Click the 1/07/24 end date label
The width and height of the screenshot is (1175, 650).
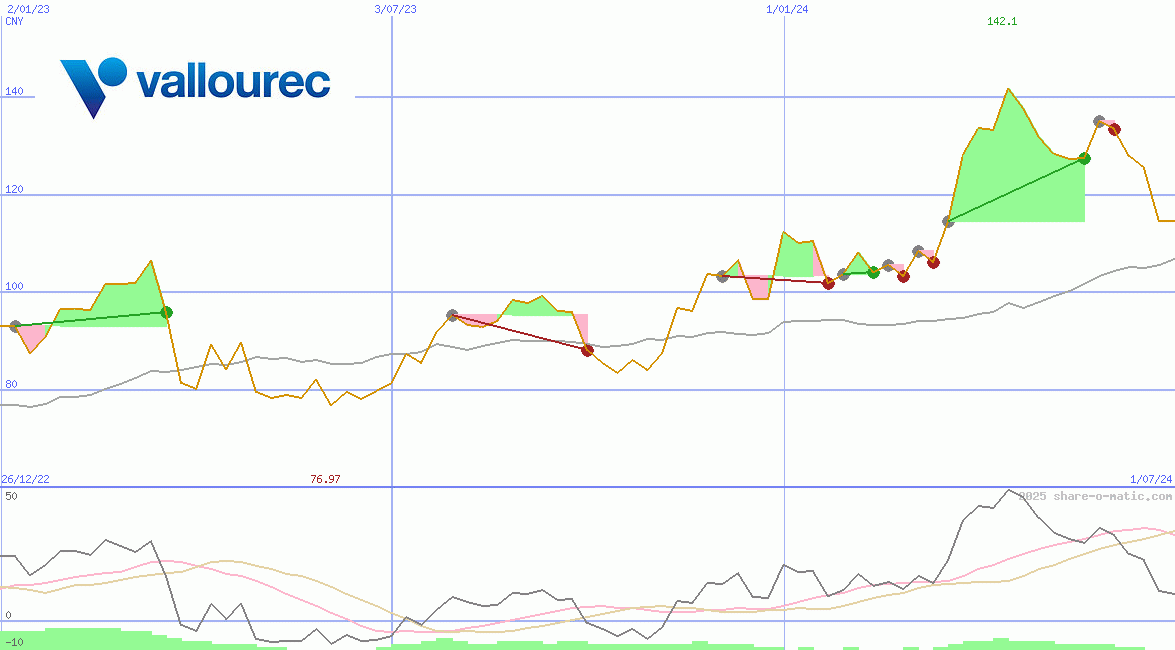pos(1151,480)
